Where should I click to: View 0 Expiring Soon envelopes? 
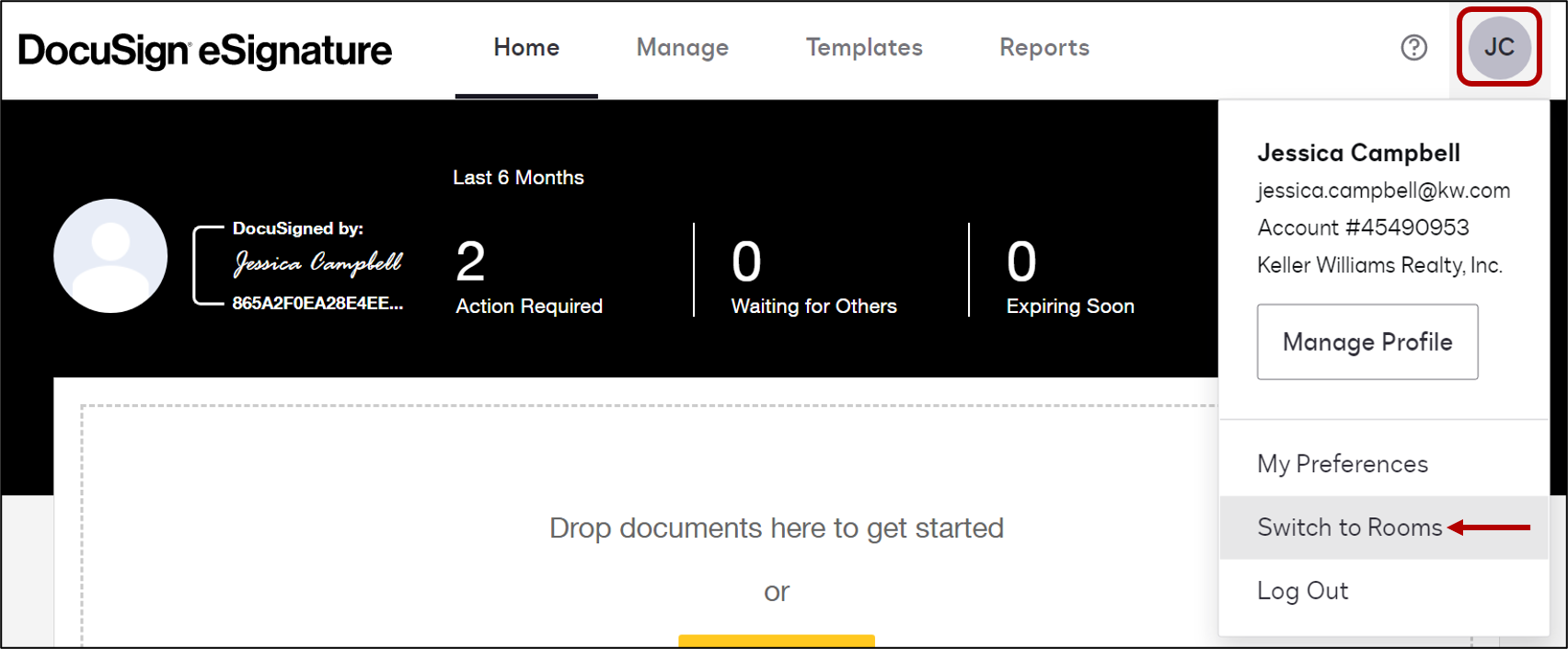(x=1070, y=276)
